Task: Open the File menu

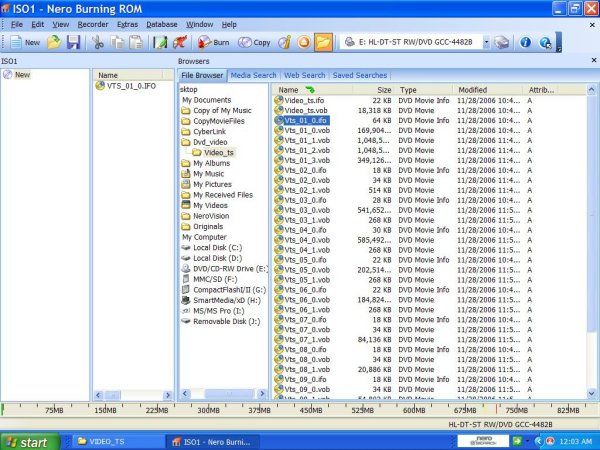Action: tap(16, 24)
